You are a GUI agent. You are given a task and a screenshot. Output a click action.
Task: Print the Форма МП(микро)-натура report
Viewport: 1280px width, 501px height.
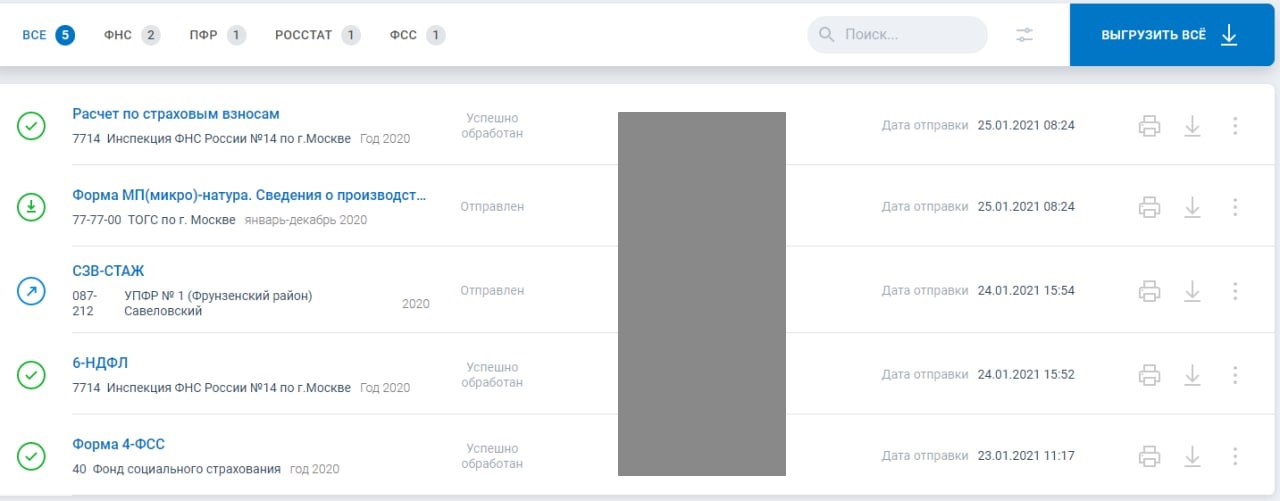click(x=1150, y=207)
